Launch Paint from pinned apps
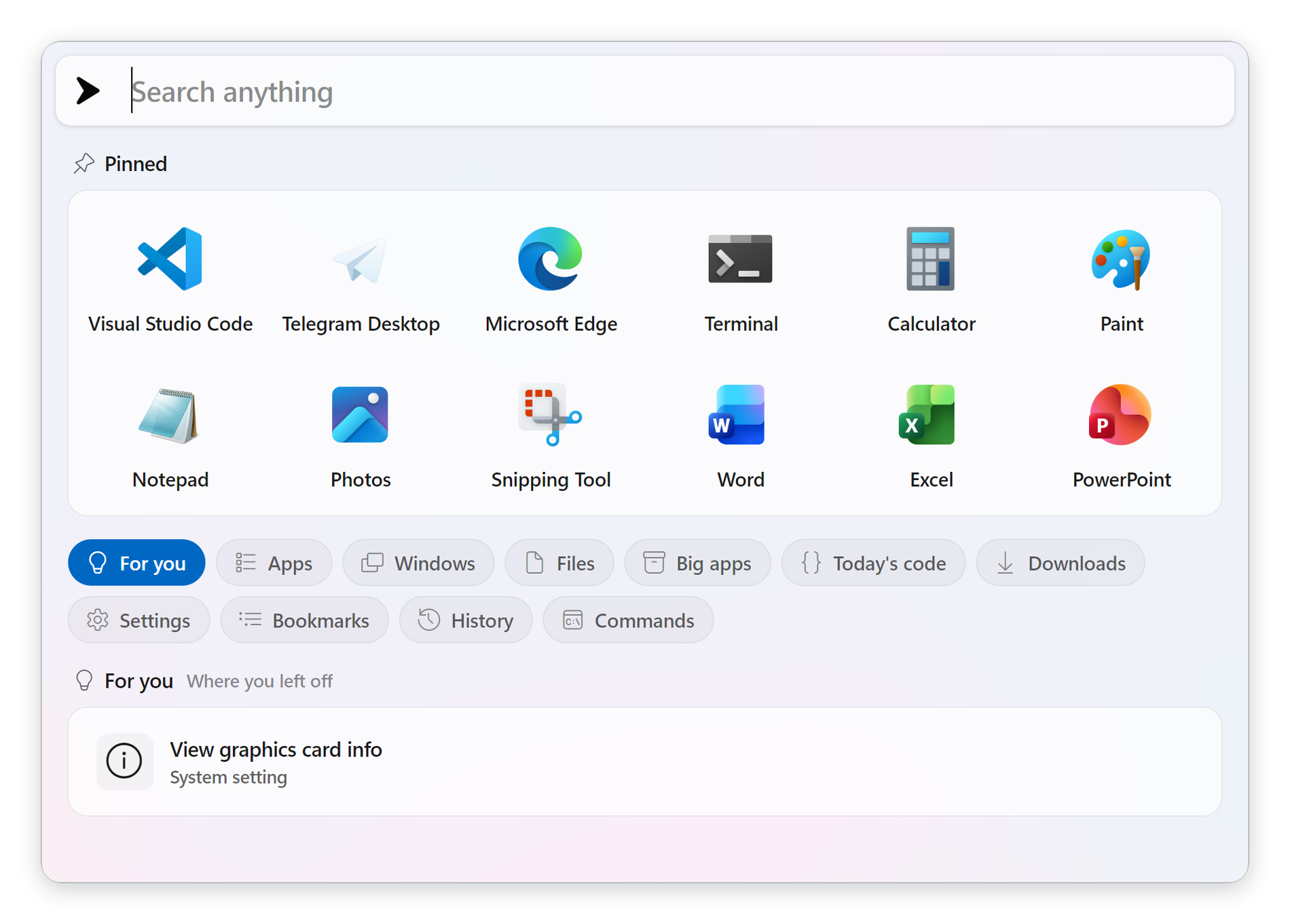 coord(1121,279)
